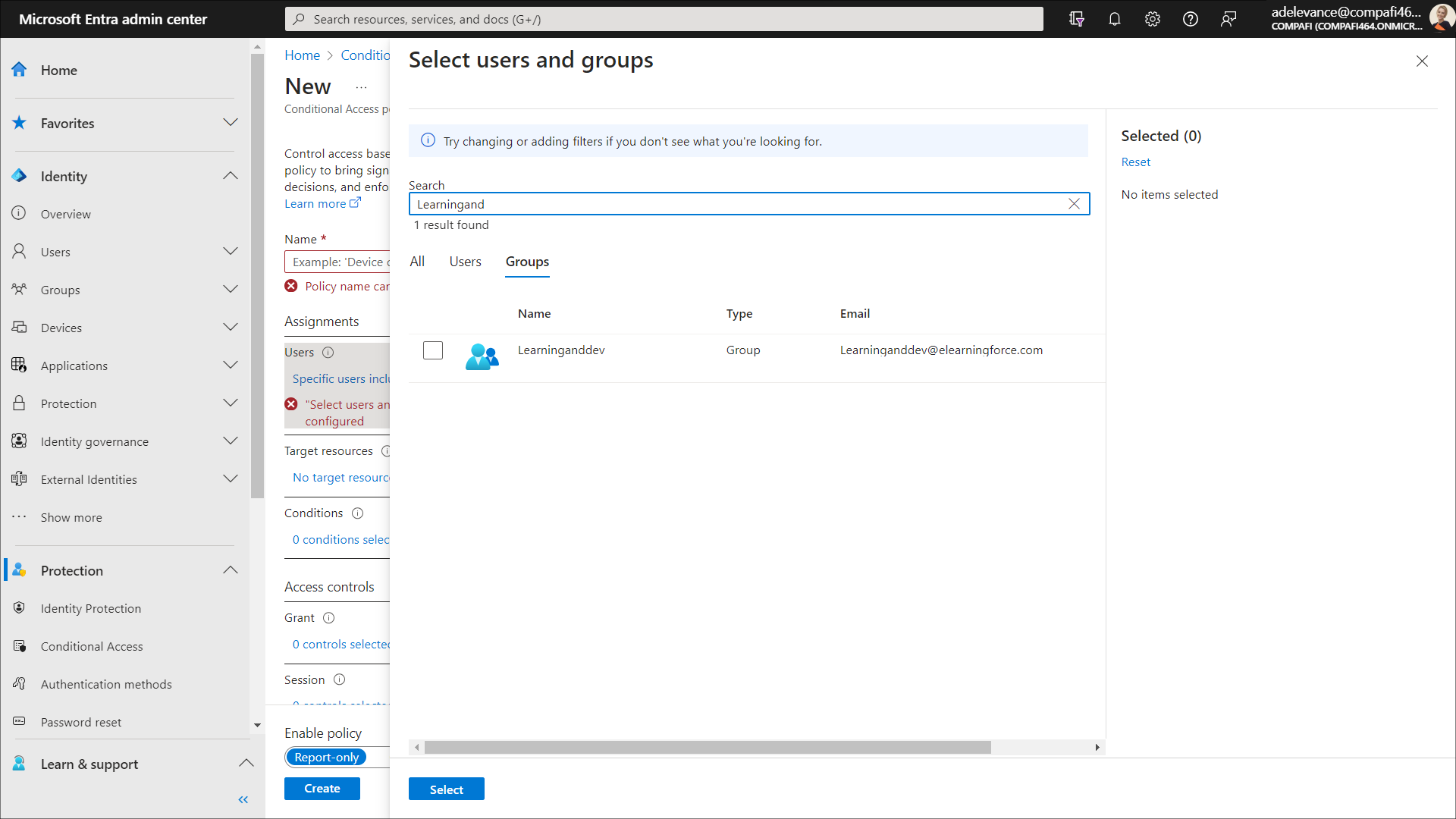Image resolution: width=1456 pixels, height=819 pixels.
Task: Open the Learn more link
Action: 322,204
